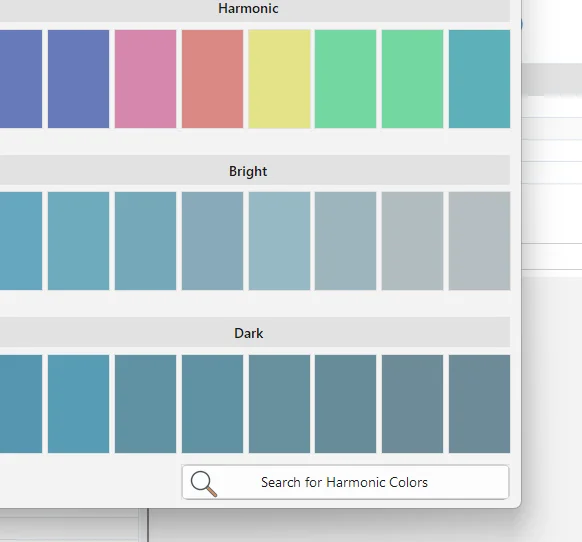Select the pink Harmonic swatch

pyautogui.click(x=146, y=79)
